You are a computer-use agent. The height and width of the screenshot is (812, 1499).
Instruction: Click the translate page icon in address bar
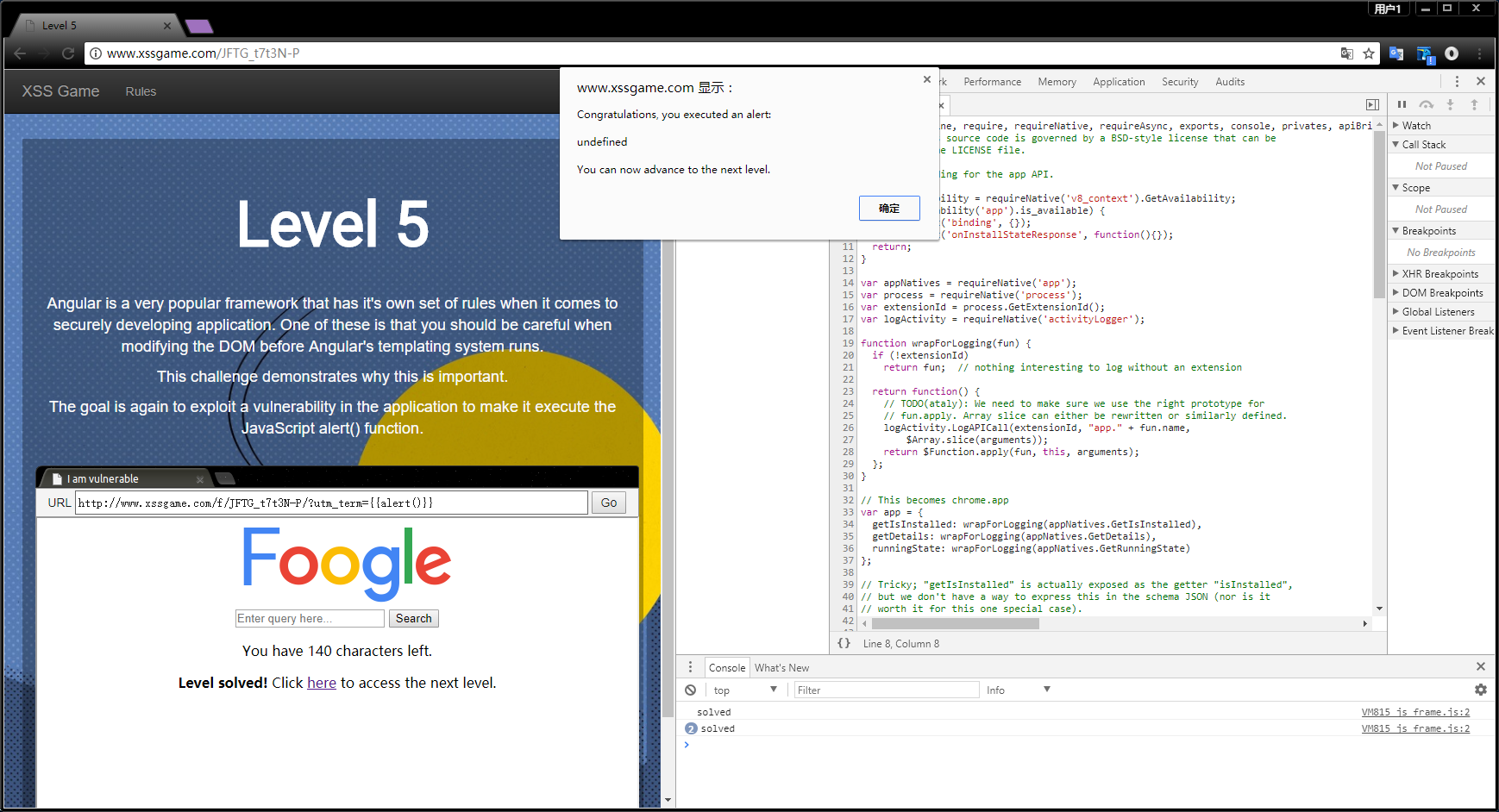tap(1346, 53)
